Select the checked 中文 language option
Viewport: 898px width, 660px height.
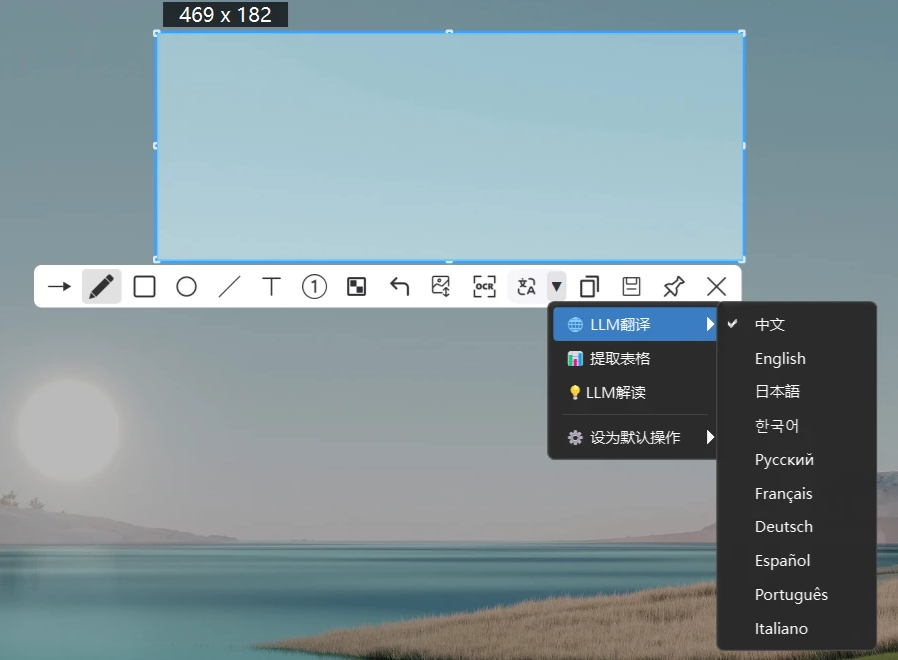click(x=770, y=325)
